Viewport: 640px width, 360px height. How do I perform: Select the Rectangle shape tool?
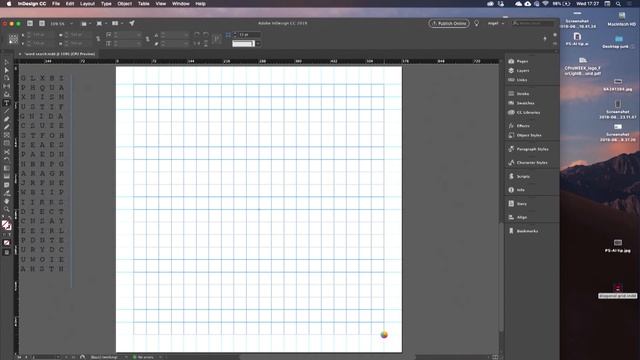[6, 143]
